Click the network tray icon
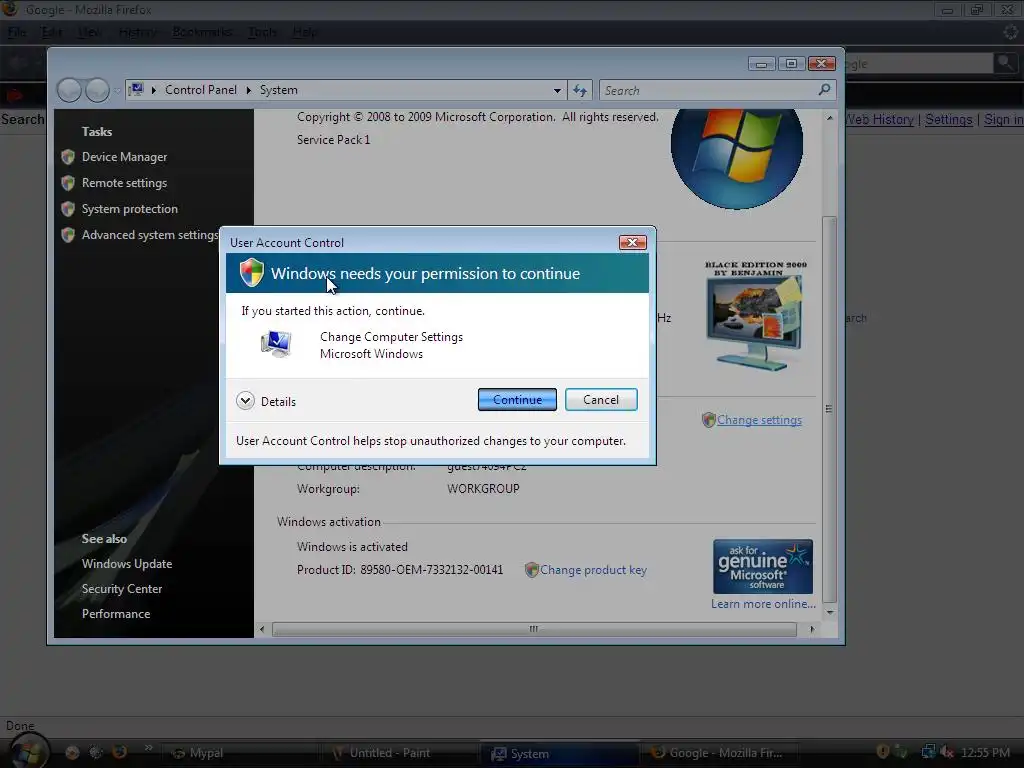 point(927,752)
